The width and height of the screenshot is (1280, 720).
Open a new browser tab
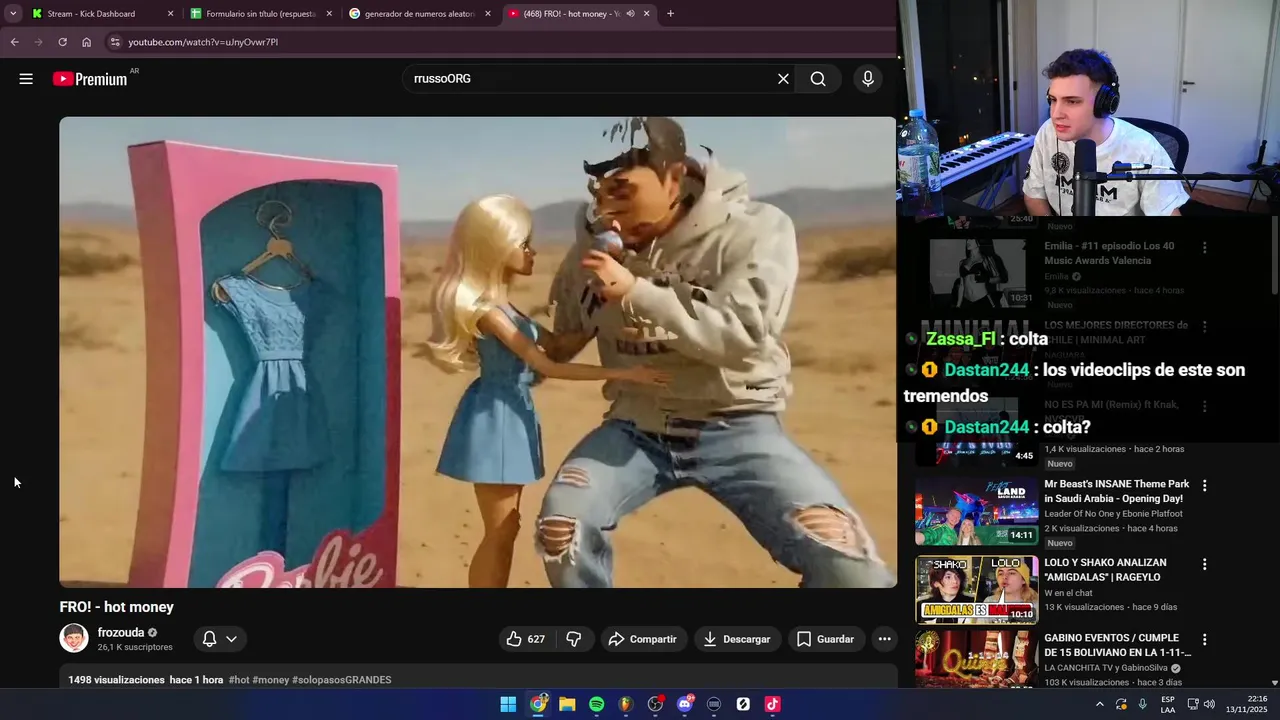(670, 14)
